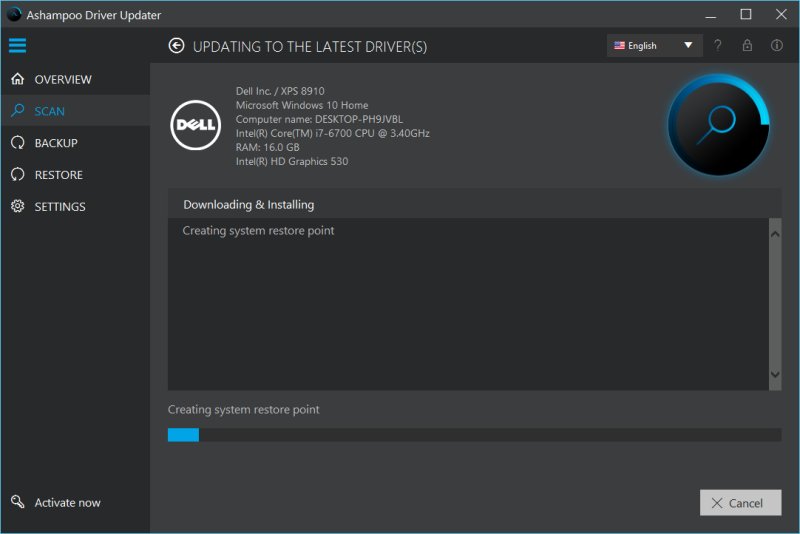Open the English language dropdown
This screenshot has height=534, width=800.
pyautogui.click(x=655, y=45)
